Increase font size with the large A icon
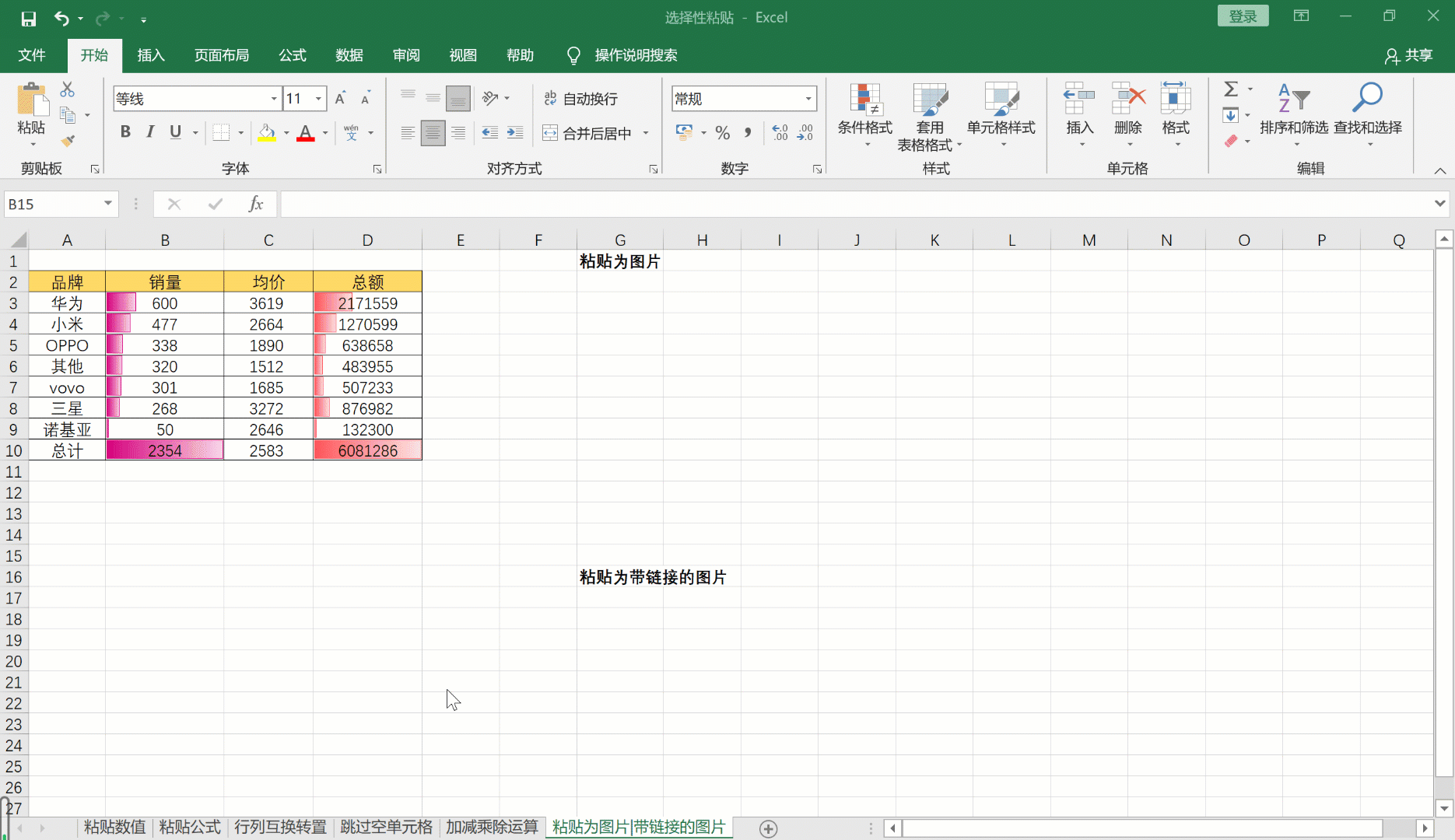Screen dimensions: 1455x840 click(340, 98)
